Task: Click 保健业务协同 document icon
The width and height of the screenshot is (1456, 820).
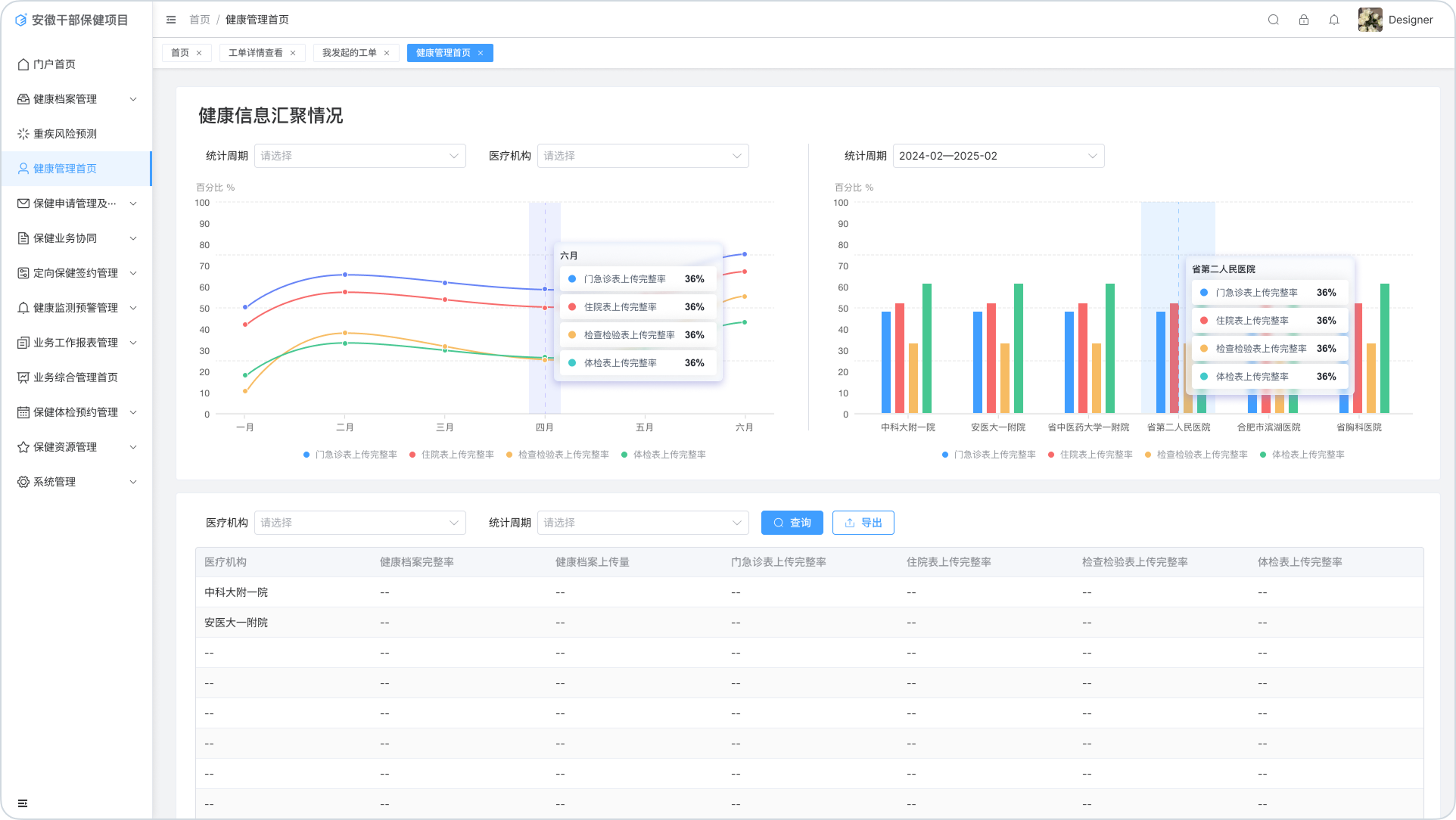Action: tap(23, 238)
